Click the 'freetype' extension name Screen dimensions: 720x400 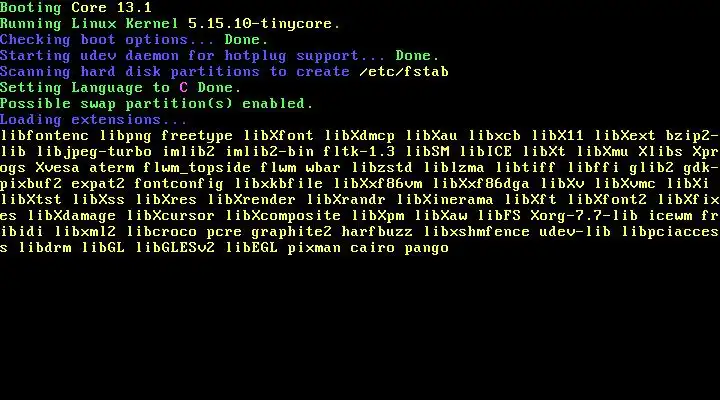coord(197,136)
